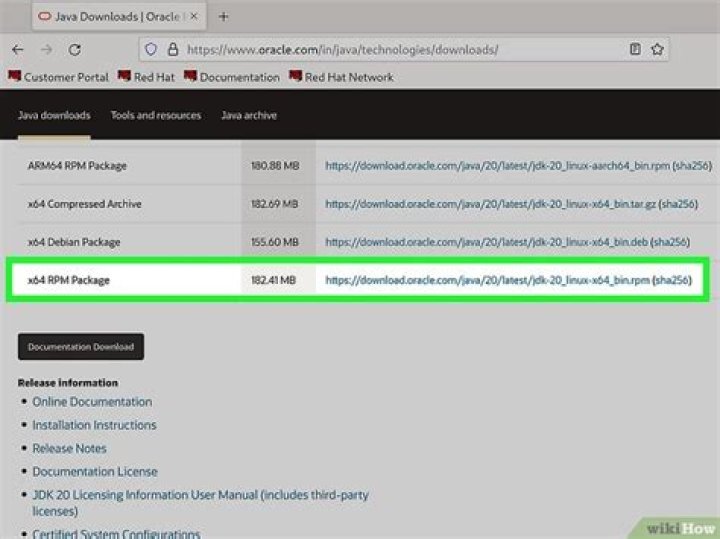Download the x64 Debian Package .deb link
720x539 pixels.
(487, 242)
